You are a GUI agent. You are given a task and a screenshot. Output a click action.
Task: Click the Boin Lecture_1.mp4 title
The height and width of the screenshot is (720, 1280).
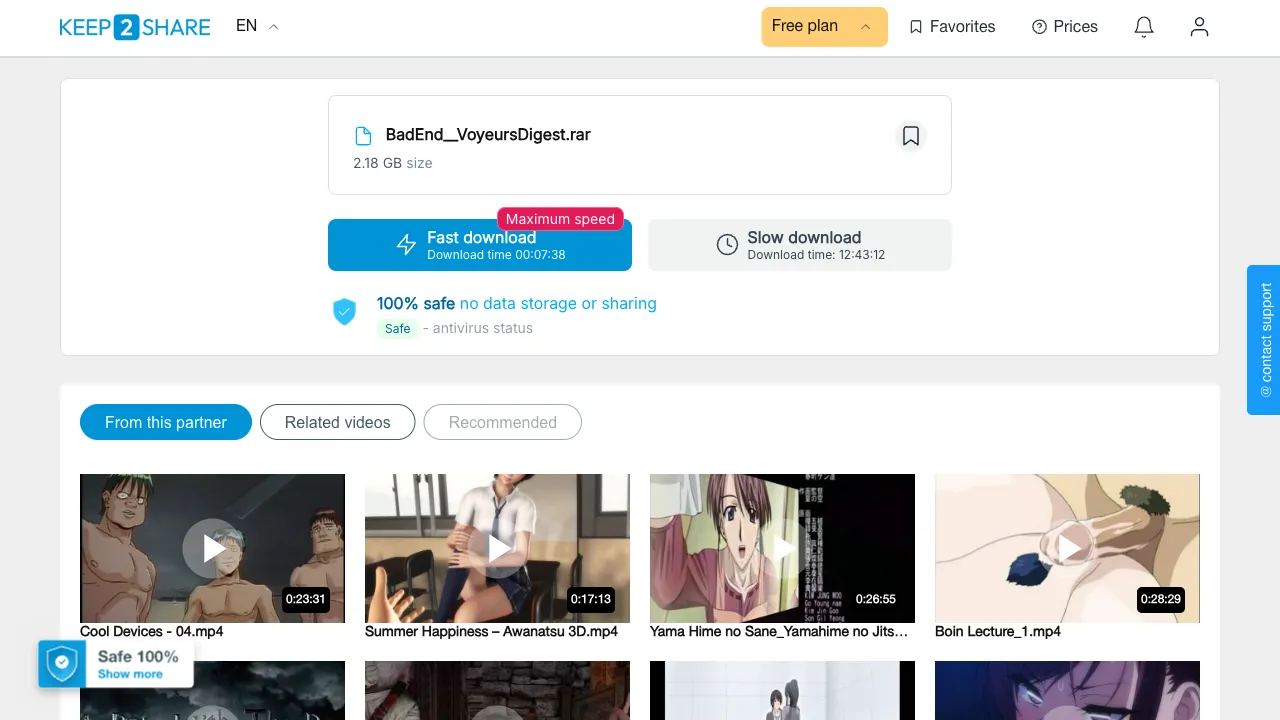pyautogui.click(x=998, y=631)
